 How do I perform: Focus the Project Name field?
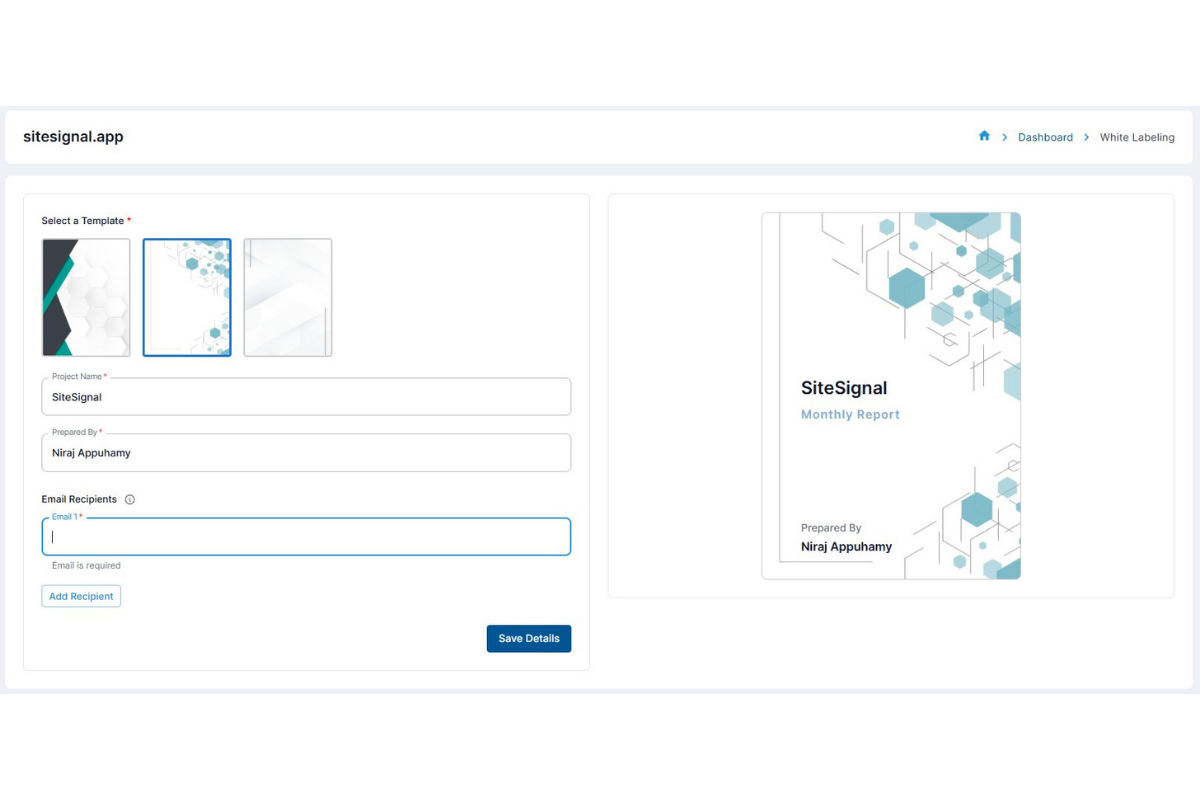tap(306, 397)
